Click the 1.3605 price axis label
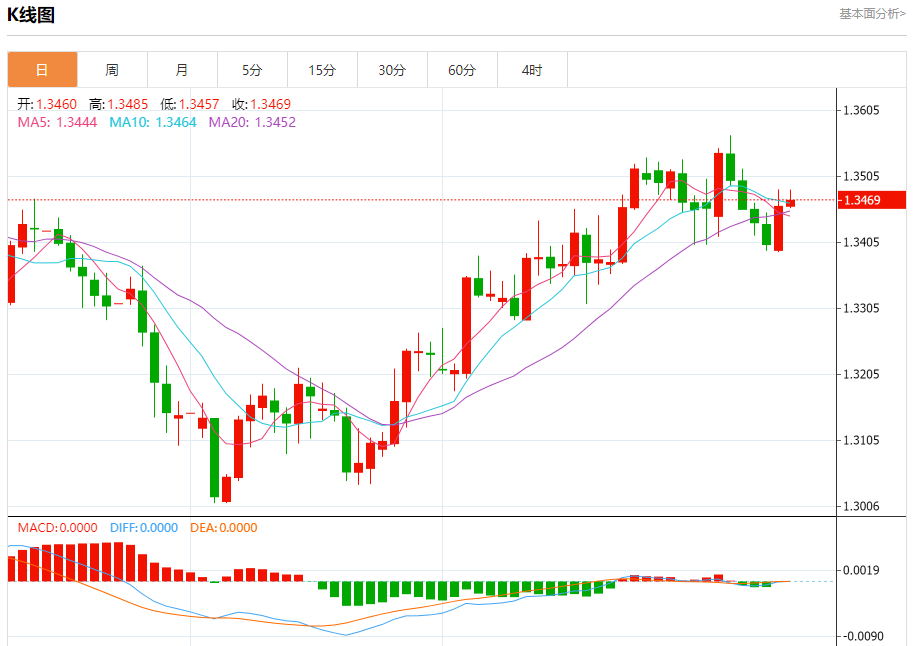This screenshot has height=646, width=913. [x=861, y=110]
